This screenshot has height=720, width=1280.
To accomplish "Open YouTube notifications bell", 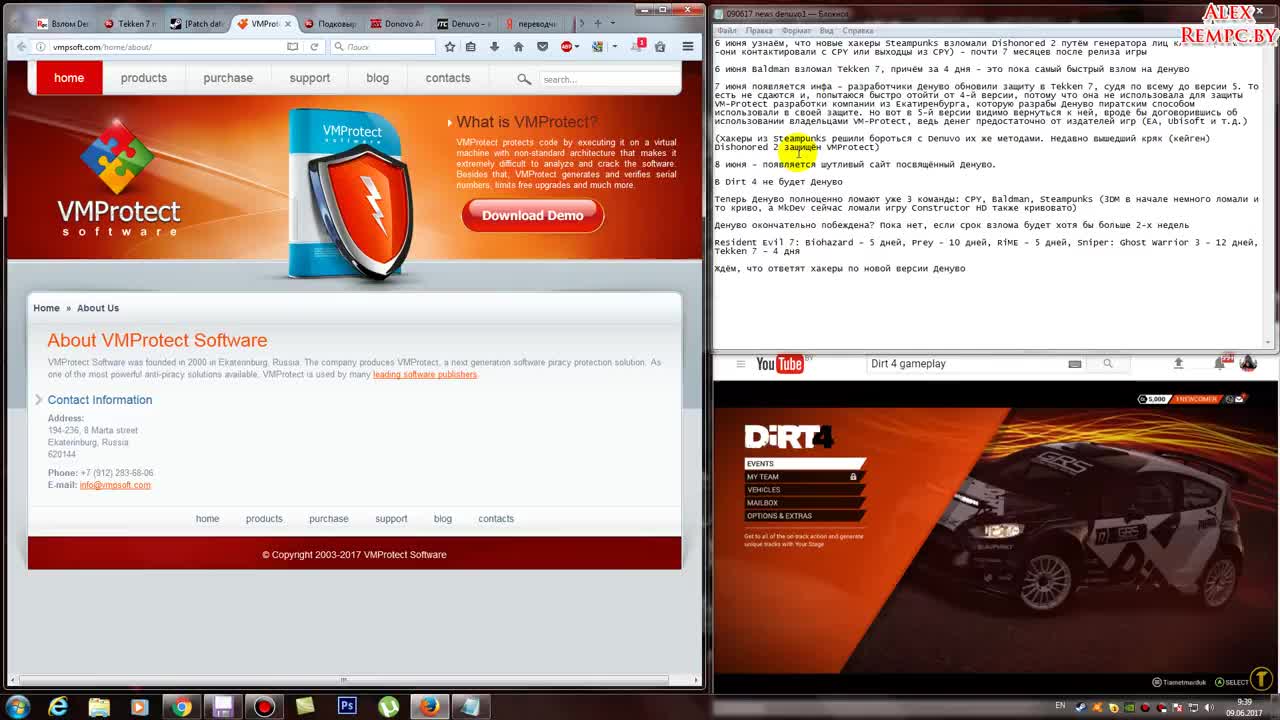I will point(1220,363).
